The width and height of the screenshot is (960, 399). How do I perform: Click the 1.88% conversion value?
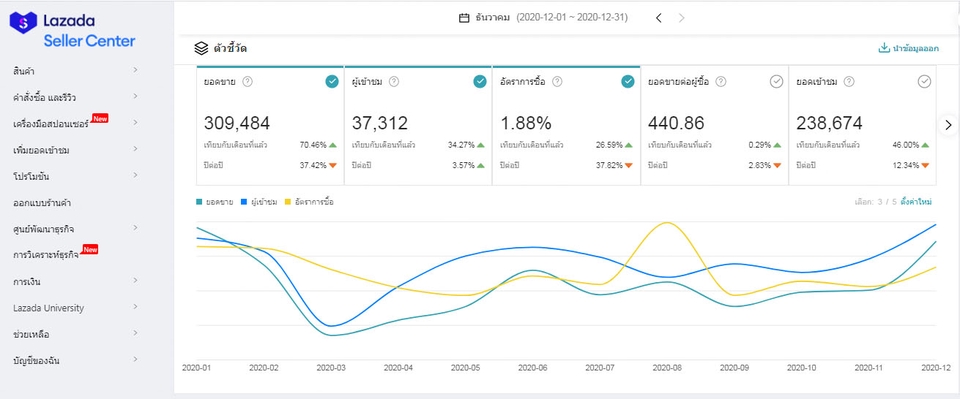coord(525,123)
